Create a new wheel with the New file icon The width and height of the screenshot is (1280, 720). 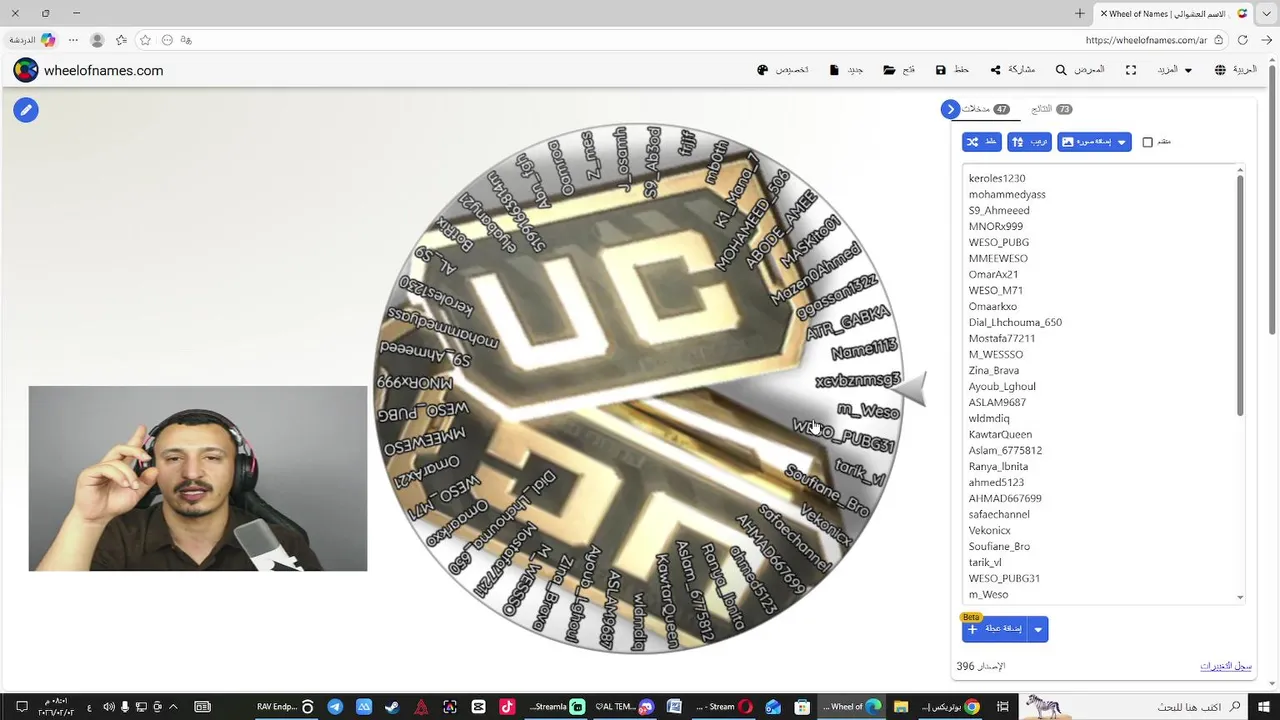coord(834,70)
